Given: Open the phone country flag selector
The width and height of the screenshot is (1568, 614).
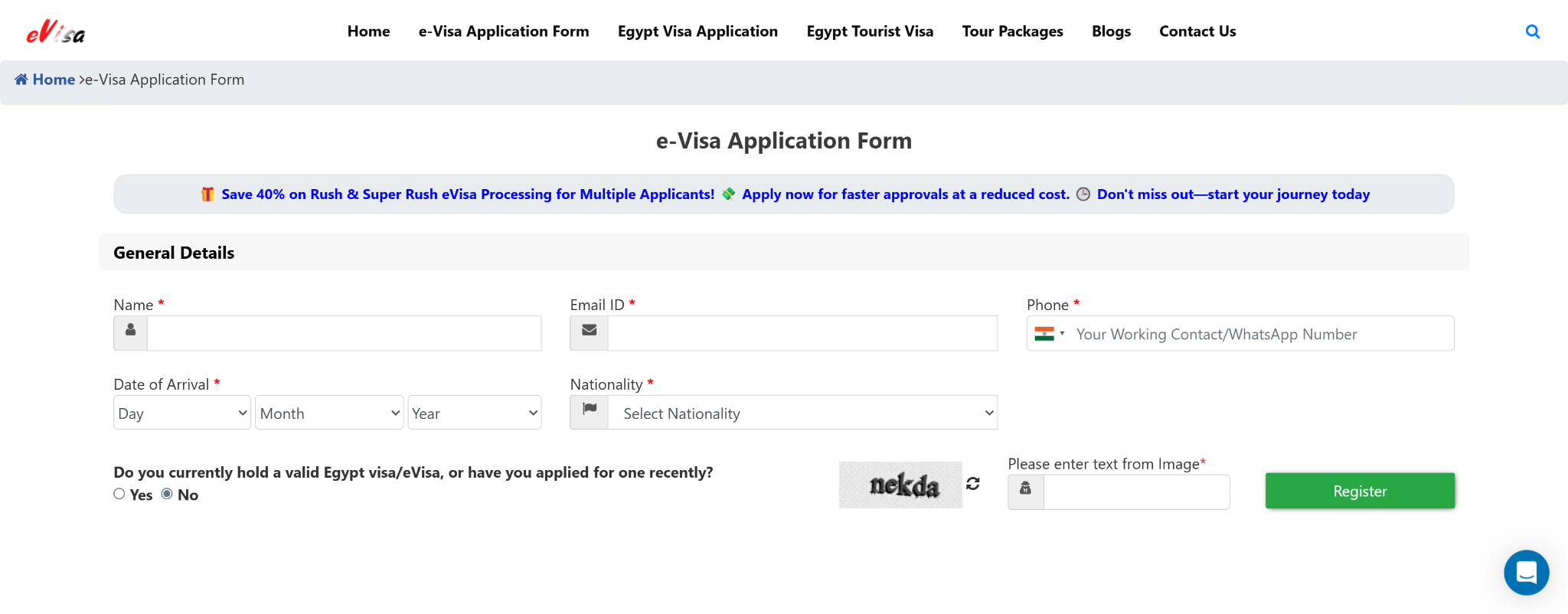Looking at the screenshot, I should (1049, 334).
